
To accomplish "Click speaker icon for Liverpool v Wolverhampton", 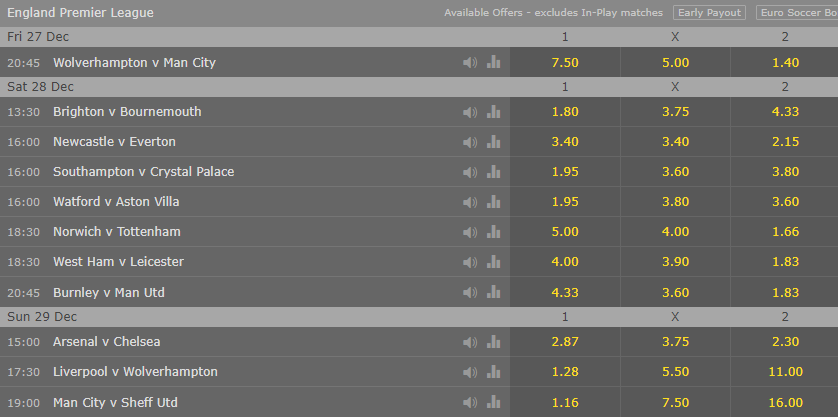I will pos(470,372).
